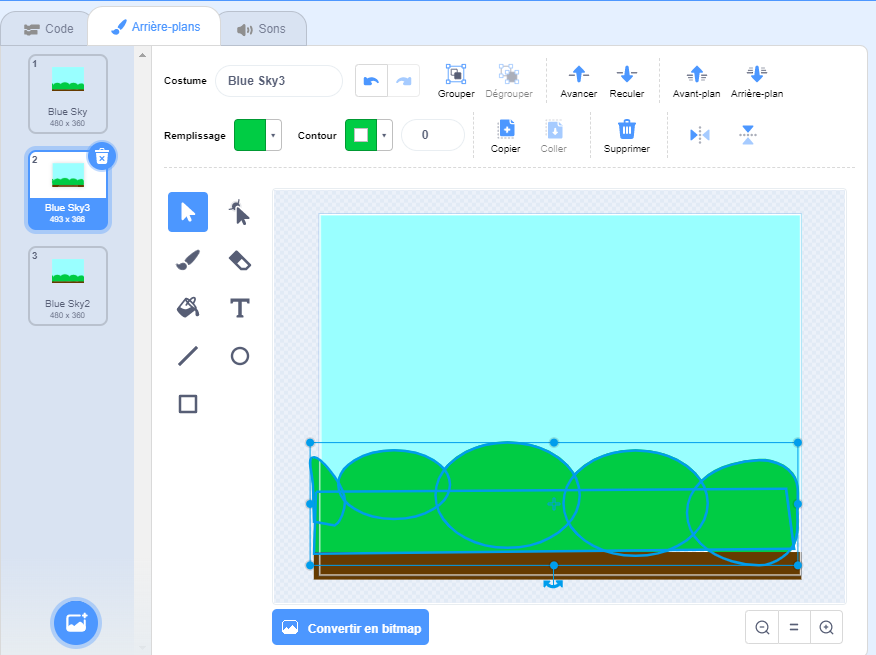Open the Remplissage color dropdown

274,135
